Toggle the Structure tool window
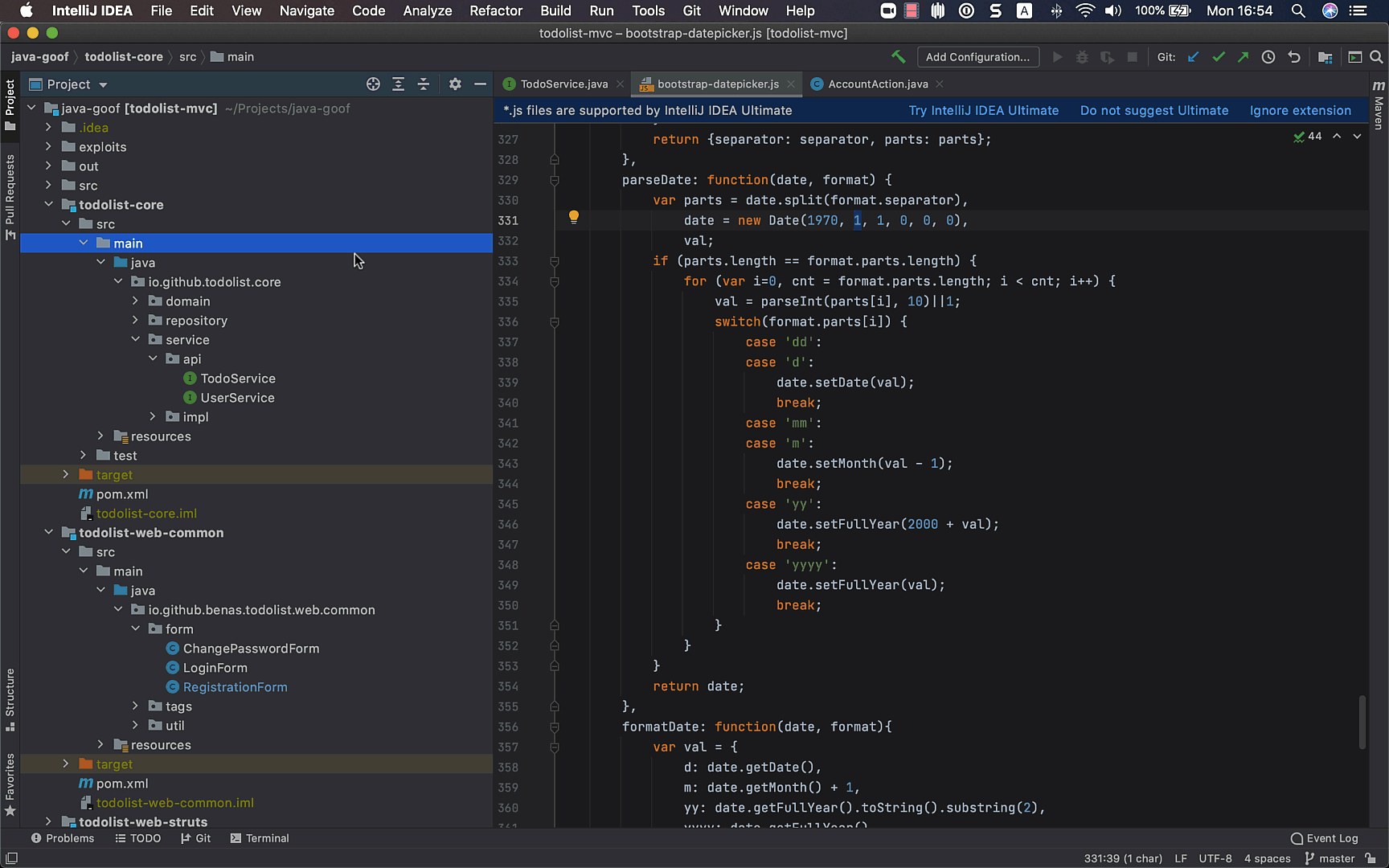 (x=10, y=699)
